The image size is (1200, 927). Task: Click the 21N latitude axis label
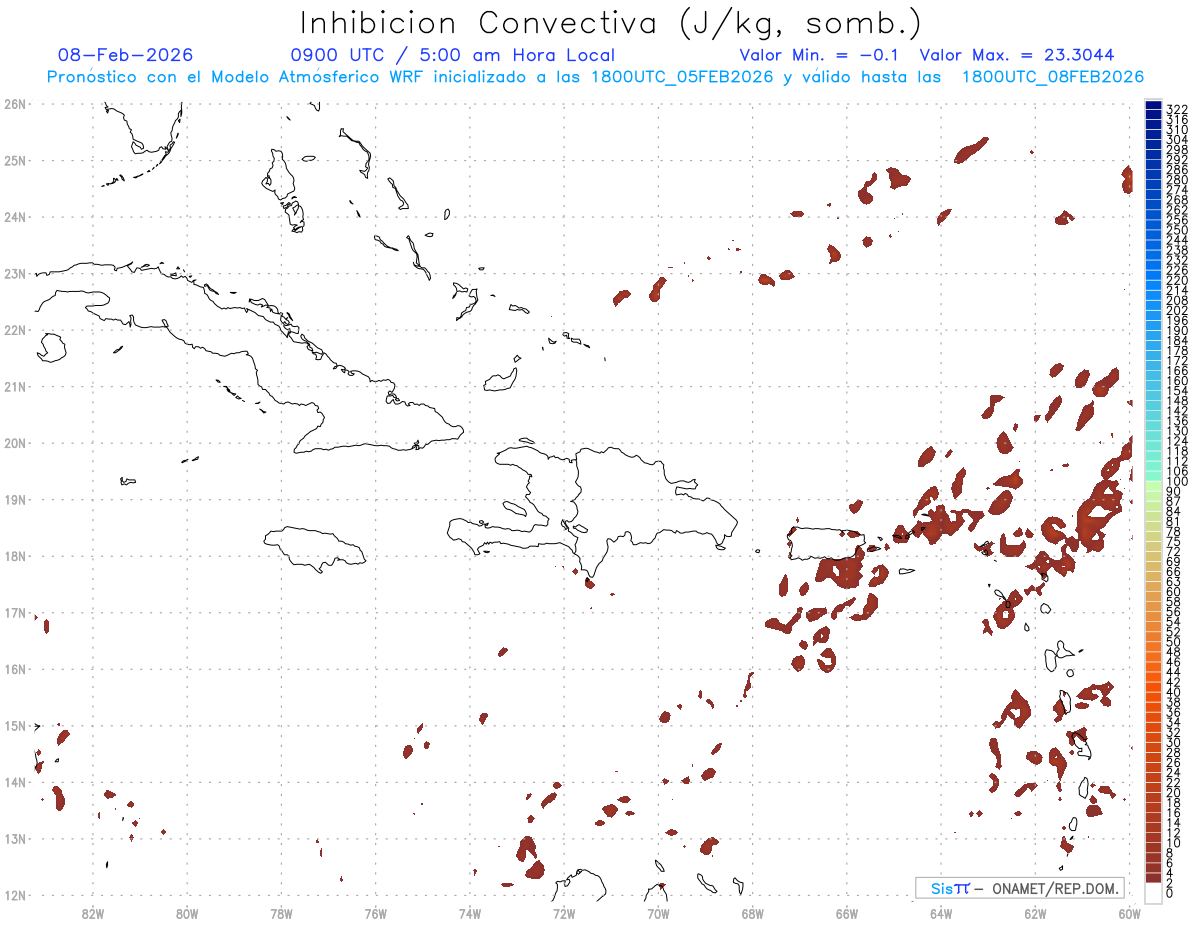point(15,386)
